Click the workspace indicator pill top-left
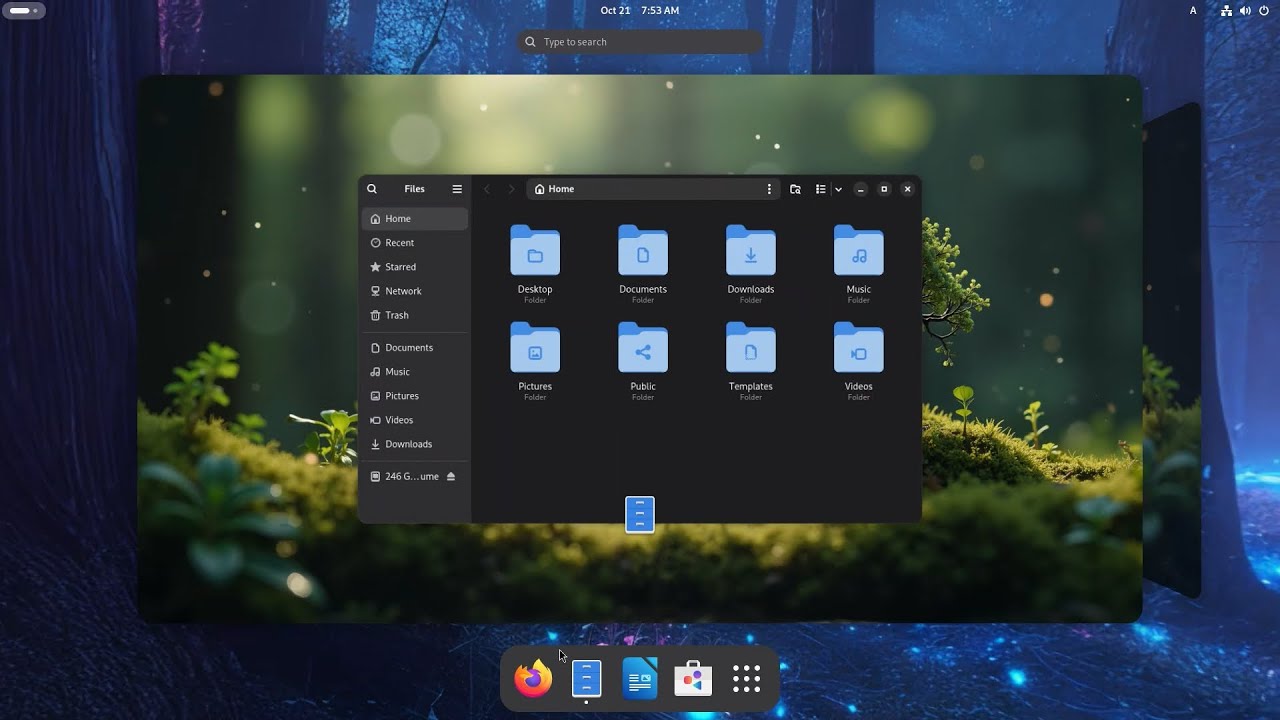The height and width of the screenshot is (720, 1280). point(24,10)
